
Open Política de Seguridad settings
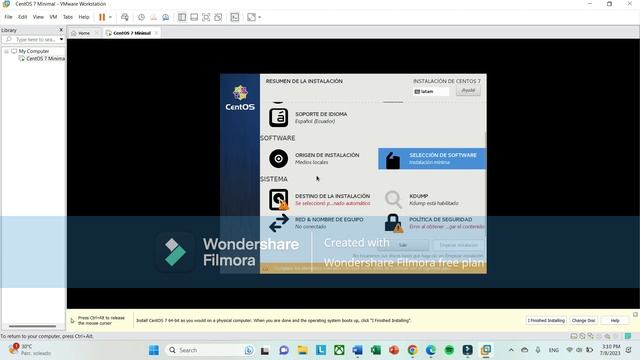pyautogui.click(x=435, y=223)
